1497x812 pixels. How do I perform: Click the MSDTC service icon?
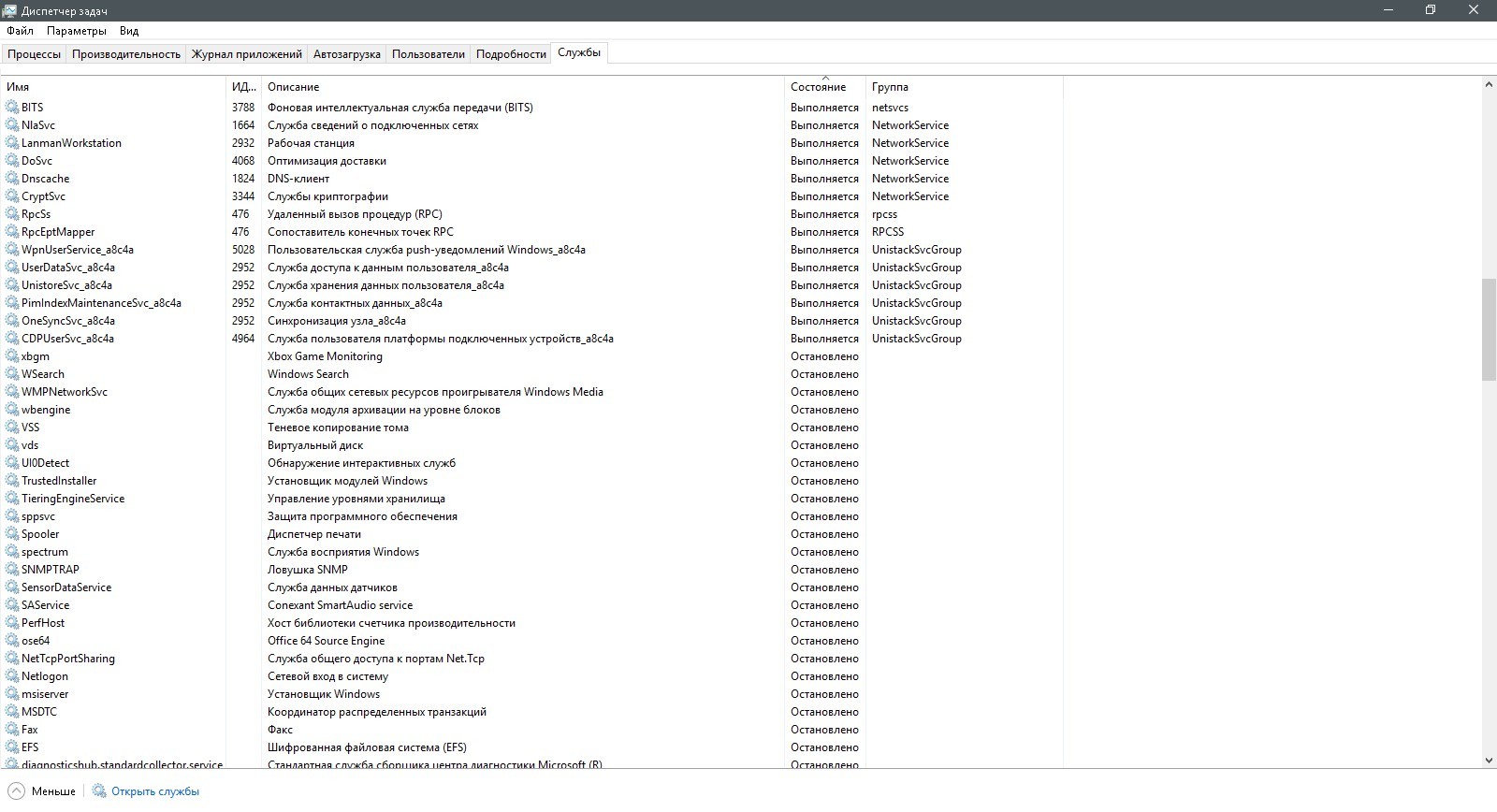[x=12, y=712]
